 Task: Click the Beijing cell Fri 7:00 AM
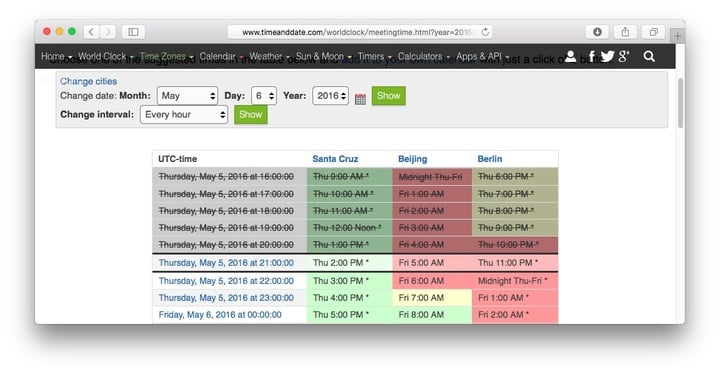pyautogui.click(x=432, y=298)
